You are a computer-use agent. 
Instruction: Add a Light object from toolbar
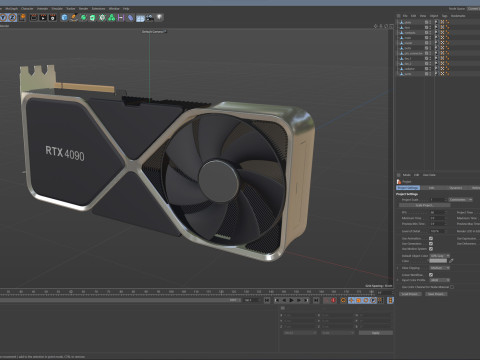tap(159, 17)
